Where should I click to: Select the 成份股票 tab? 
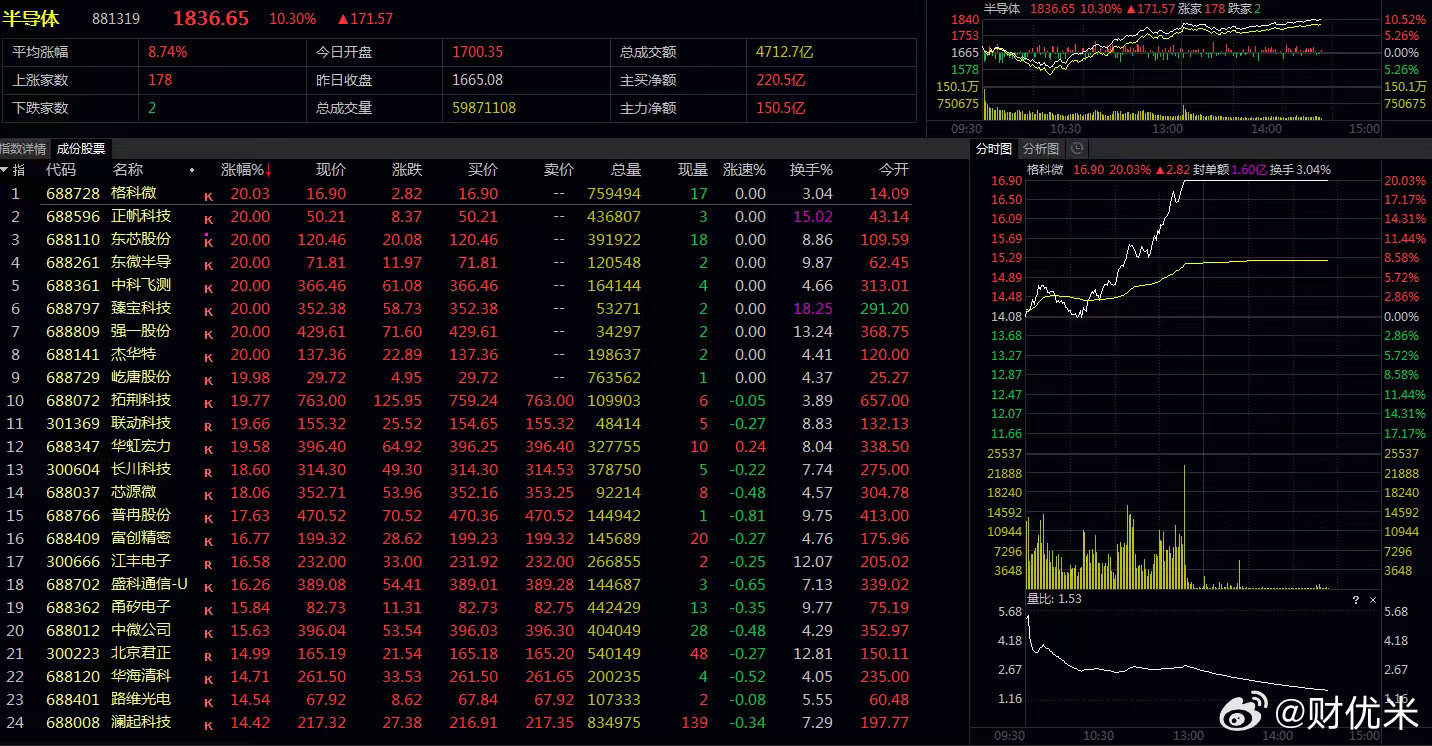(80, 148)
